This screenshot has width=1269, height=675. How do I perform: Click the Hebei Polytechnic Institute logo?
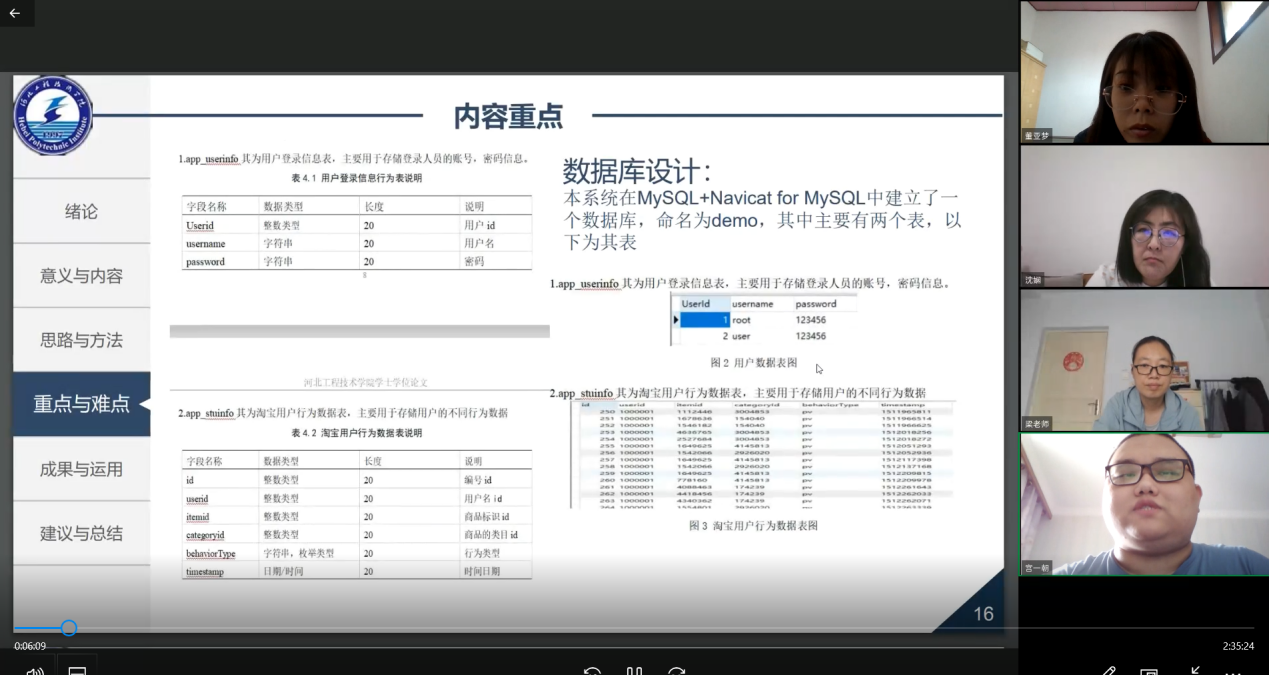coord(53,115)
